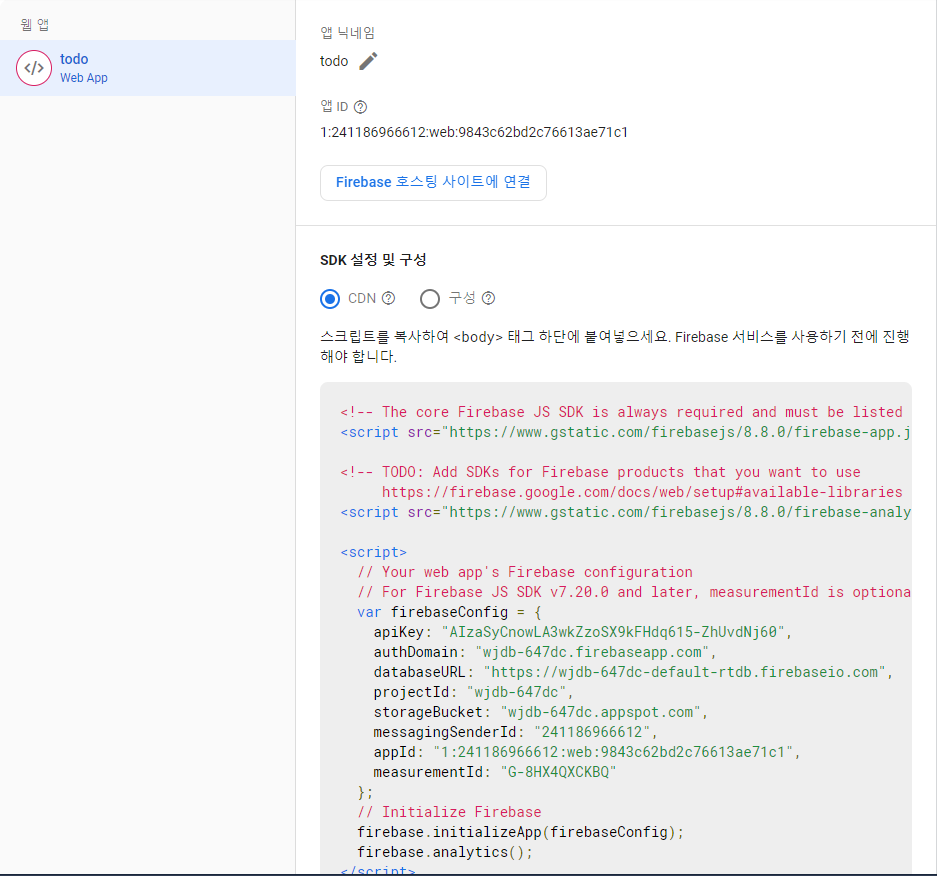Click the TODO Add SDKs comment line
This screenshot has height=876, width=937.
[601, 472]
